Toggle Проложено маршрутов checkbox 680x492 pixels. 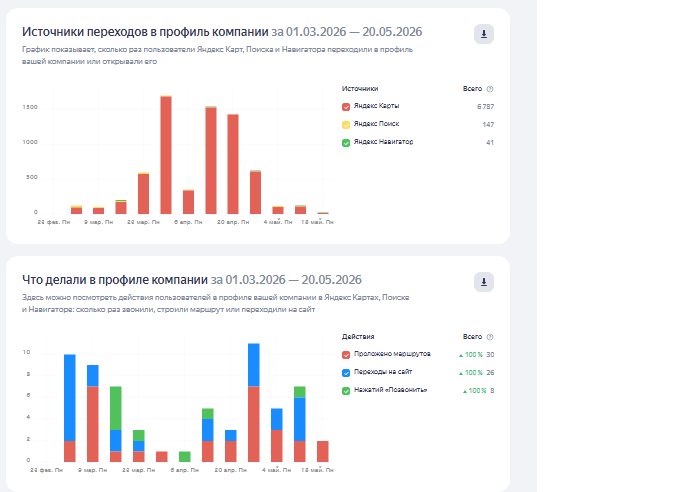(x=346, y=355)
